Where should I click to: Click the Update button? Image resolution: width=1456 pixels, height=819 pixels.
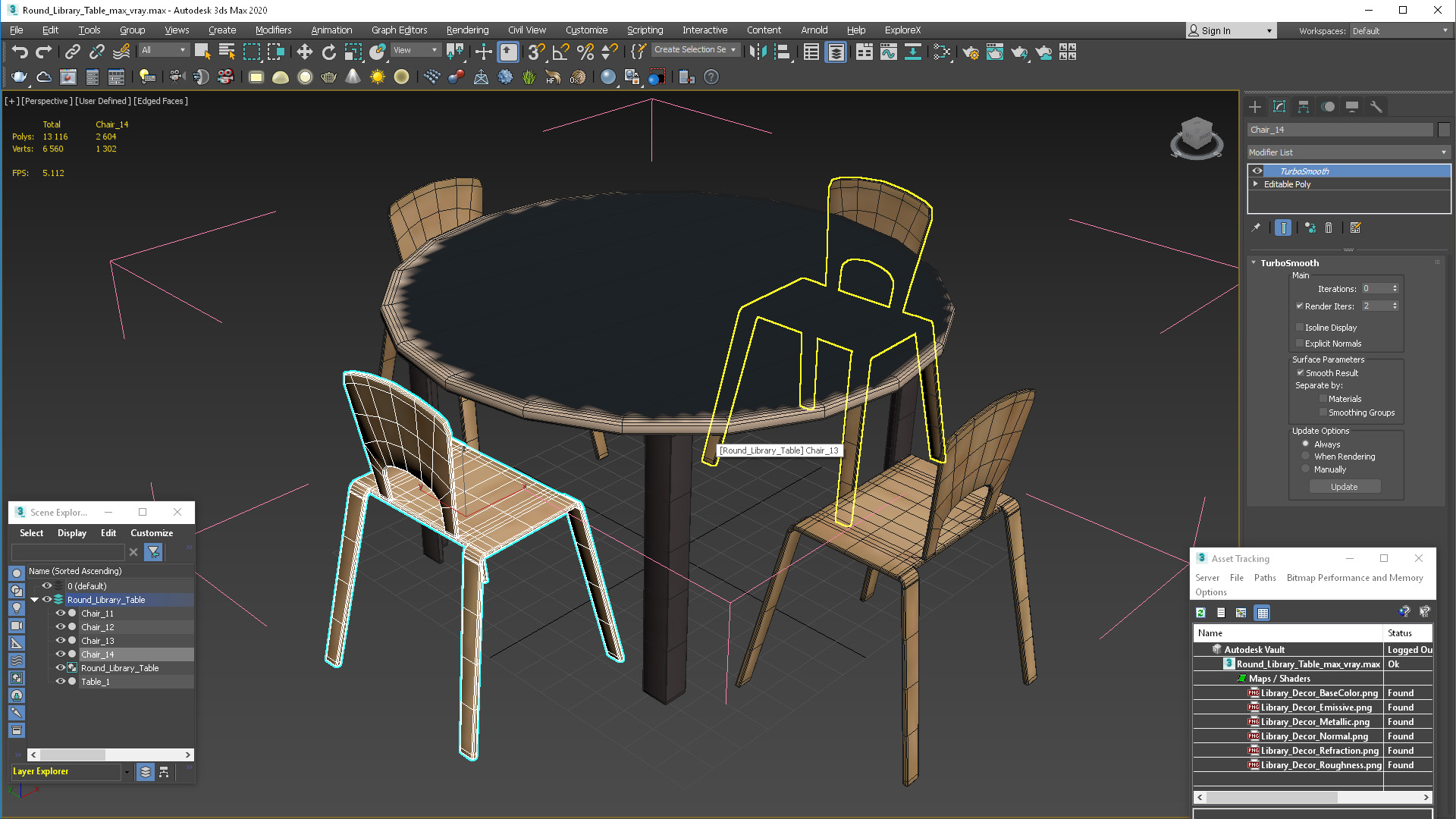pyautogui.click(x=1344, y=487)
